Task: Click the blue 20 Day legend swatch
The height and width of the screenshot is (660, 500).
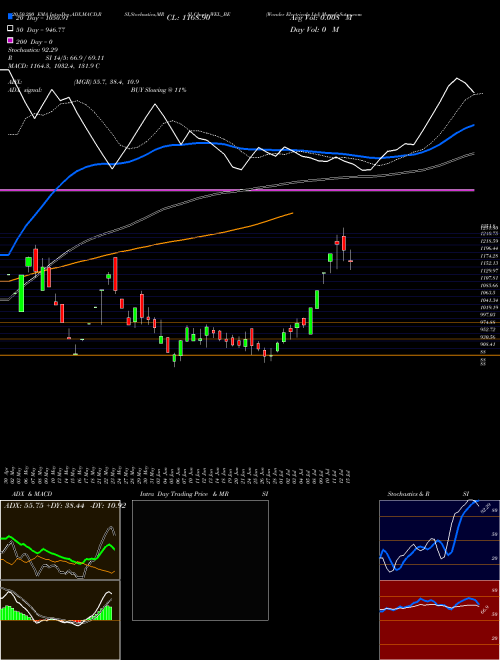Action: (x=10, y=16)
